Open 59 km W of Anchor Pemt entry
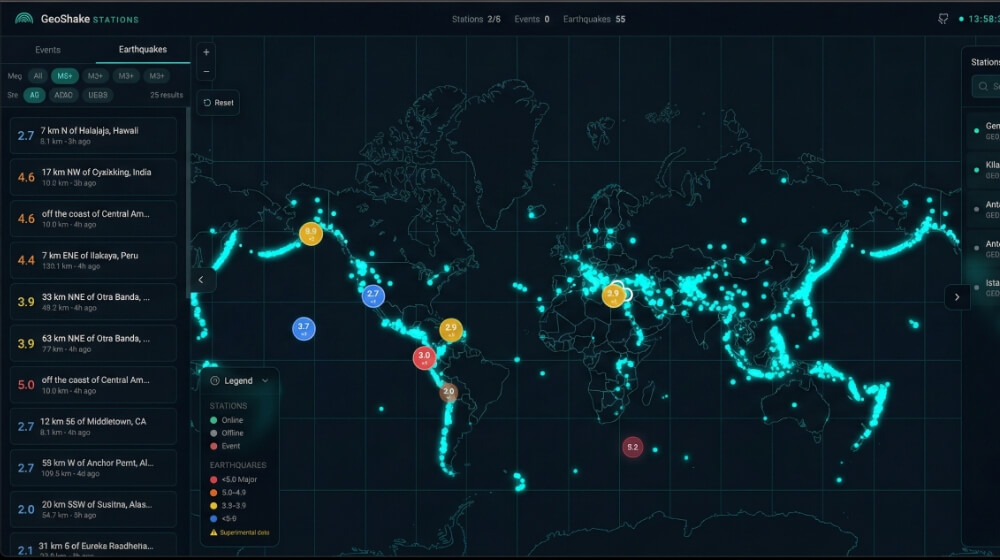Screen dimensions: 1000x560 pos(93,468)
